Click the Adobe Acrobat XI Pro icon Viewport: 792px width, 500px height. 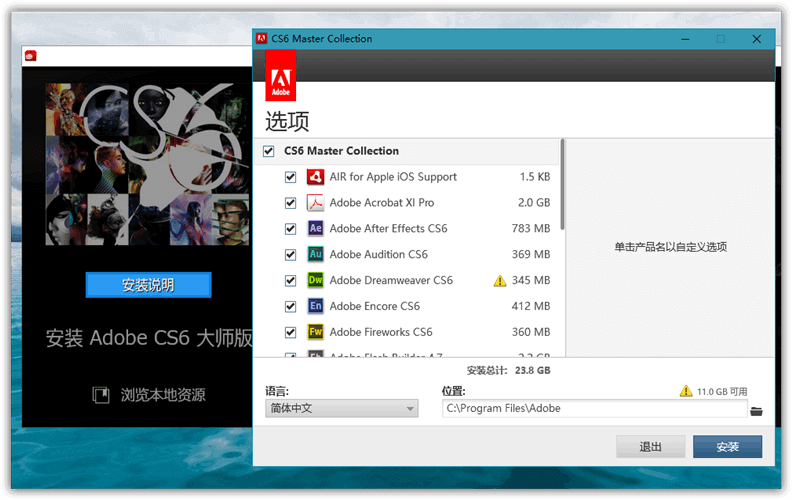coord(316,203)
